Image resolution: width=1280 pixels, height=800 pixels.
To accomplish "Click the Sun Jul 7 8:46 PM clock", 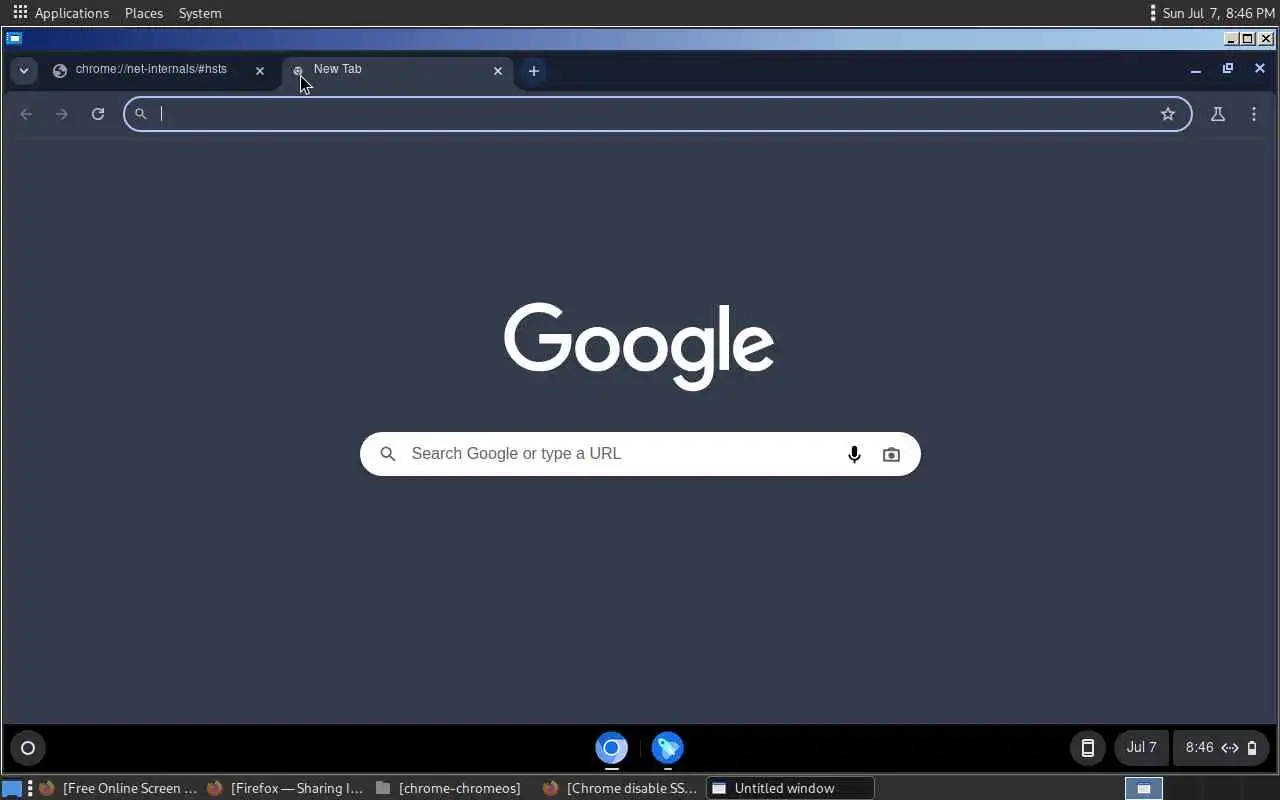I will pos(1219,13).
